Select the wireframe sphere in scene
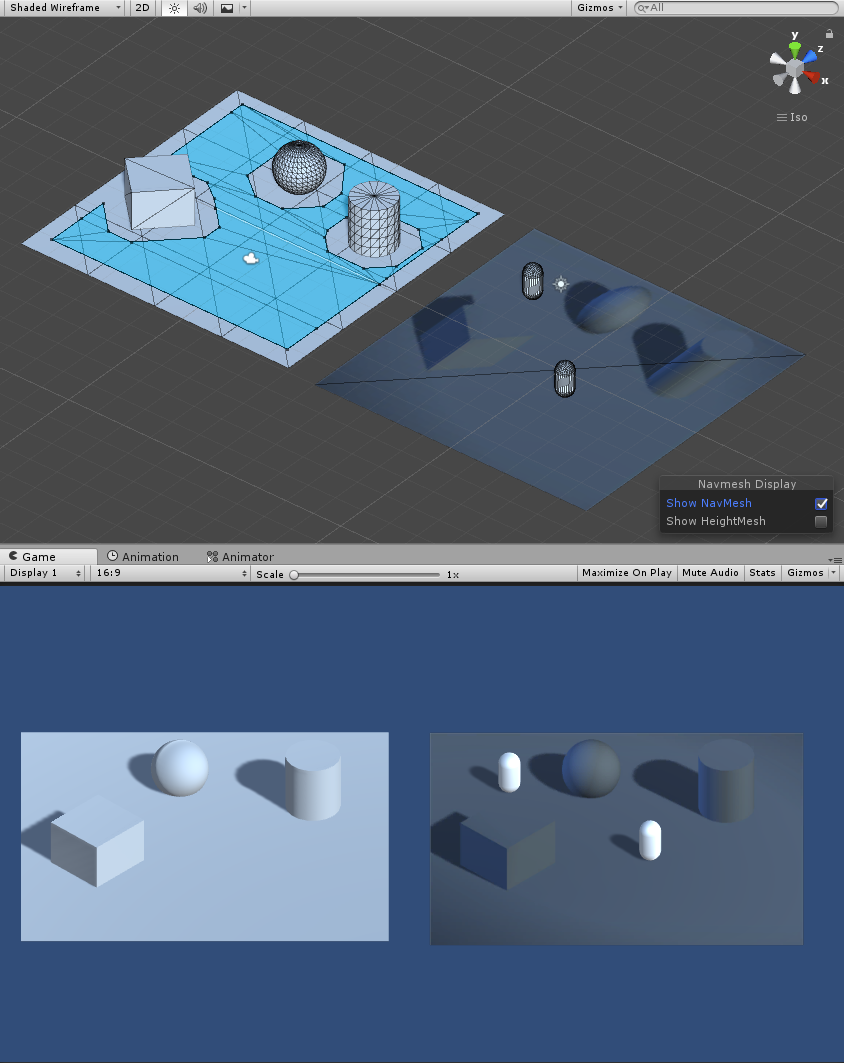The image size is (844, 1063). (x=299, y=167)
